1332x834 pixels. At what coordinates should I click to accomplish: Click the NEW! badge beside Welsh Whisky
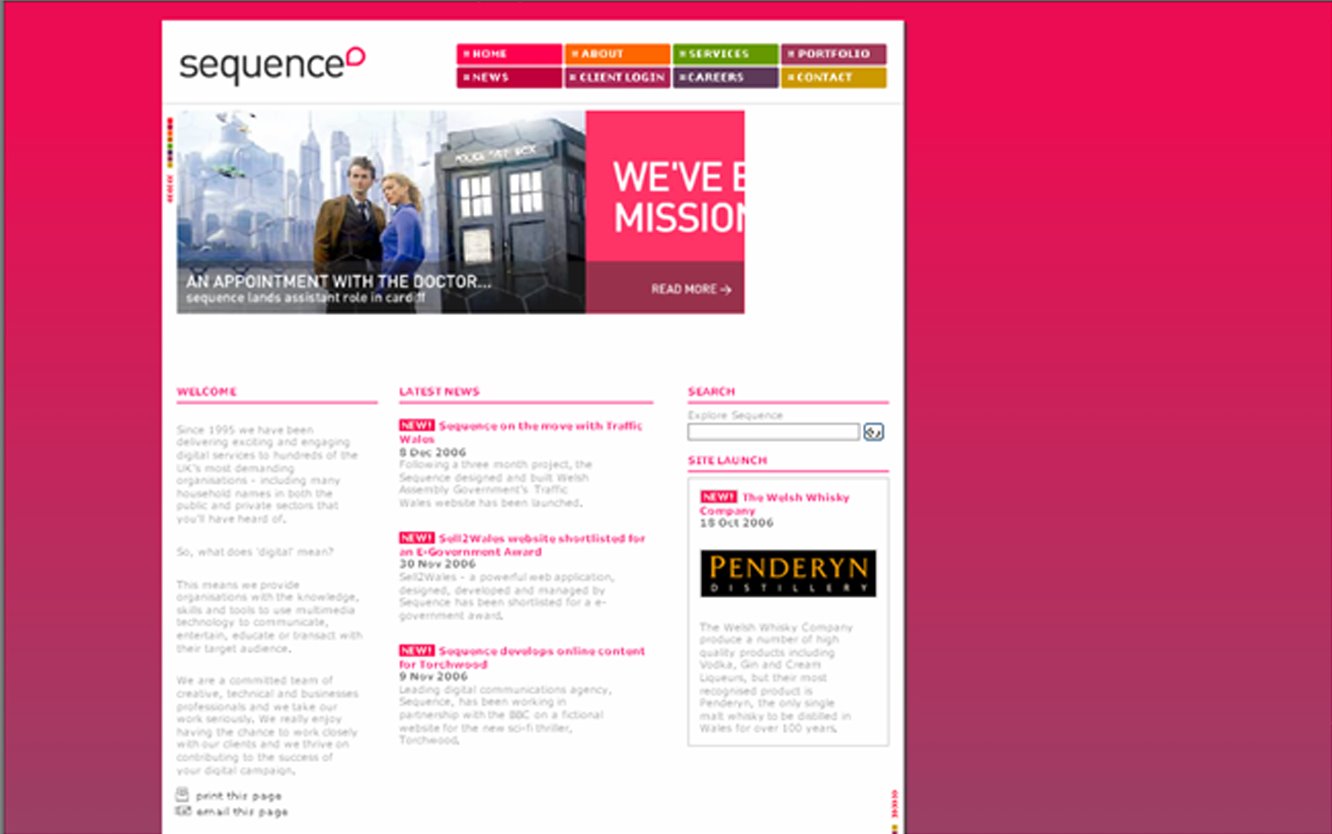(x=718, y=497)
